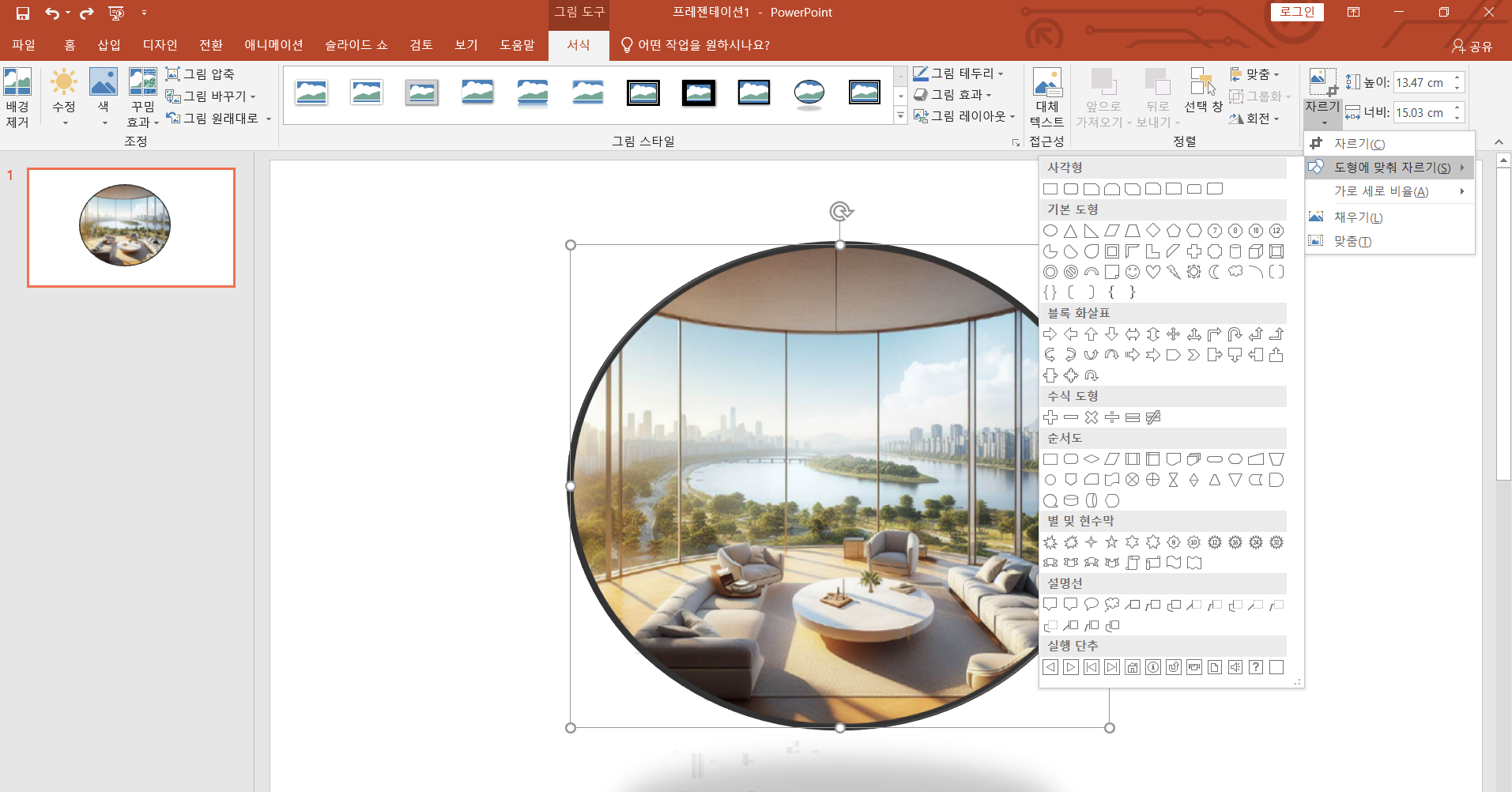Screen dimensions: 1512x792
Task: Click the 높이 height input field
Action: (x=1422, y=82)
